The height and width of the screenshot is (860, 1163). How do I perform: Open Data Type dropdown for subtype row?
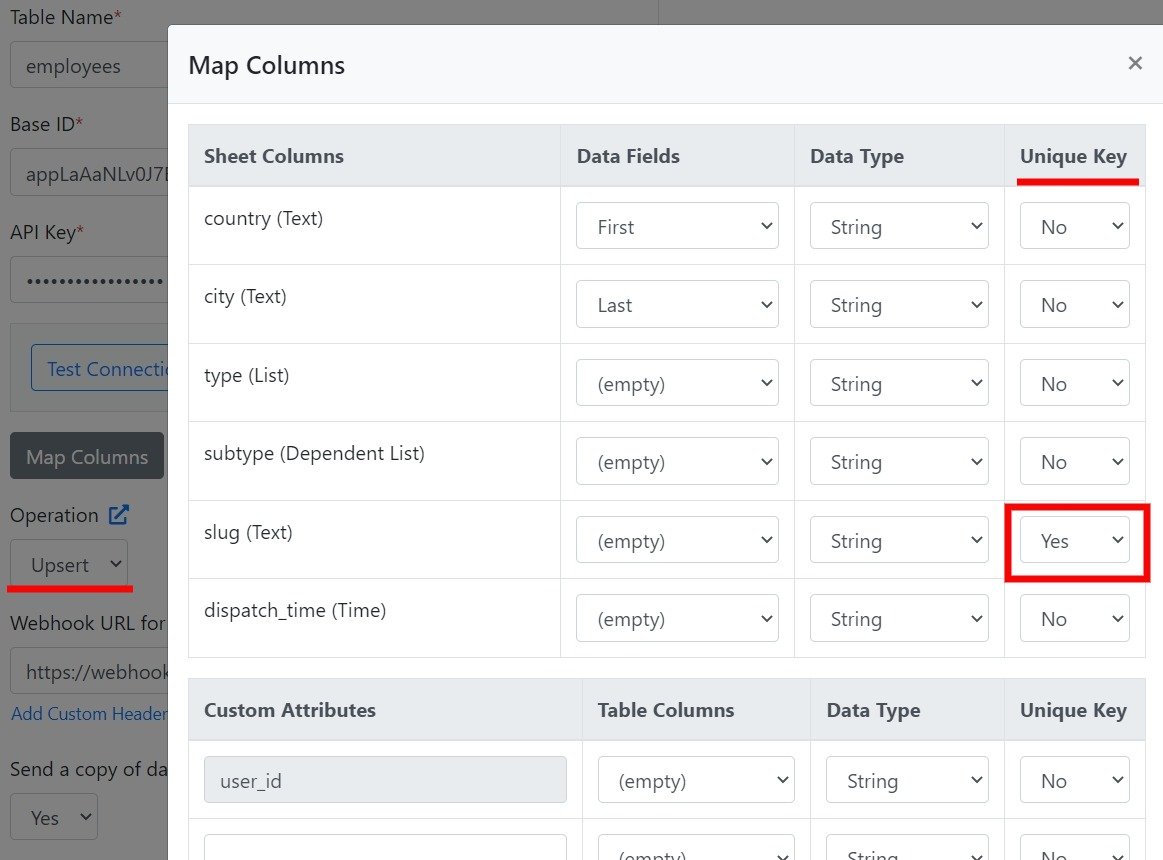click(x=899, y=462)
